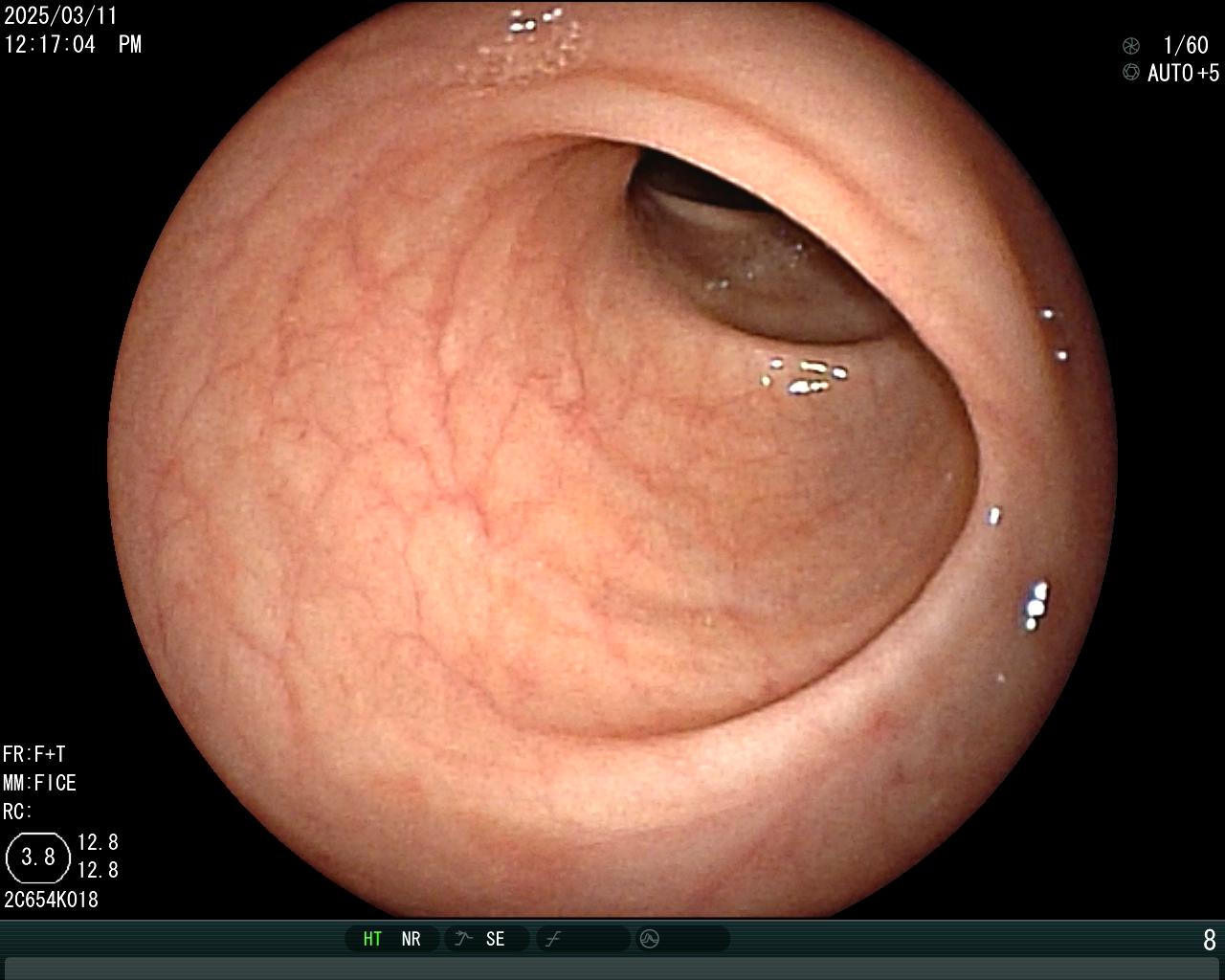Click the circular waveform icon in status bar
This screenshot has width=1225, height=980.
point(650,939)
